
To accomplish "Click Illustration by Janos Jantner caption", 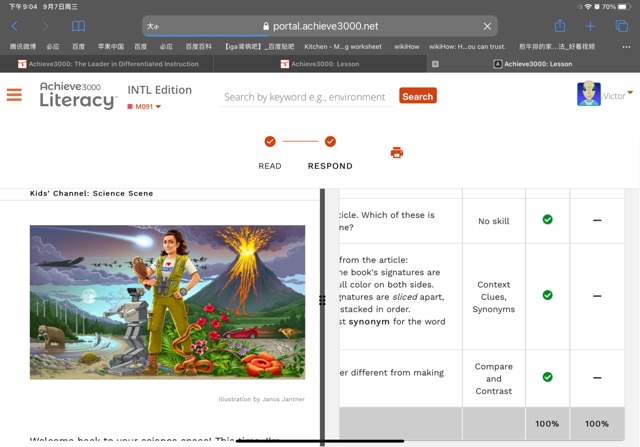I will [262, 399].
